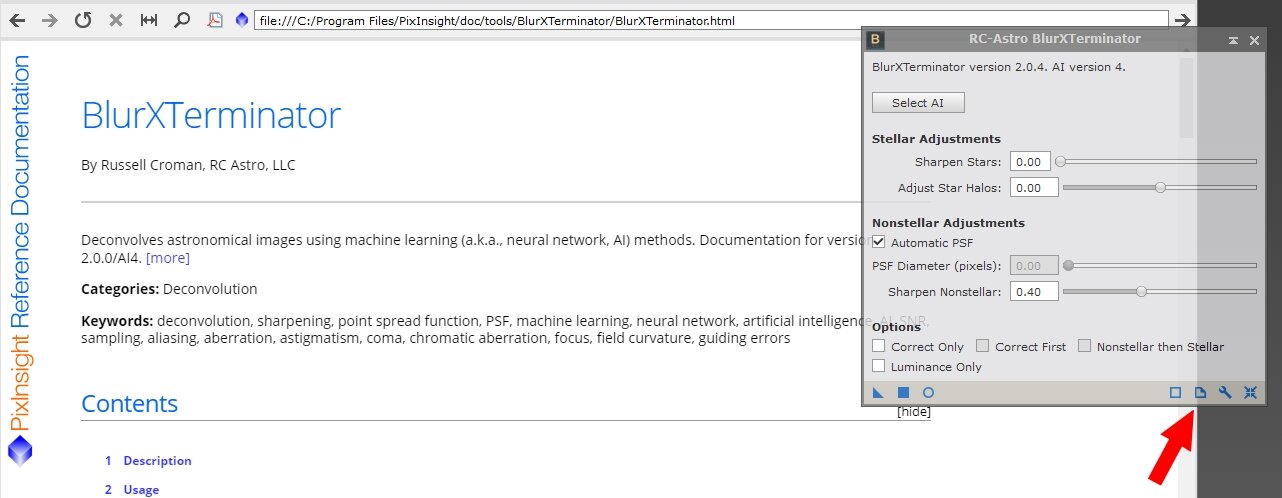Click the BlurXTerminator page heading
This screenshot has width=1282, height=498.
[x=211, y=116]
